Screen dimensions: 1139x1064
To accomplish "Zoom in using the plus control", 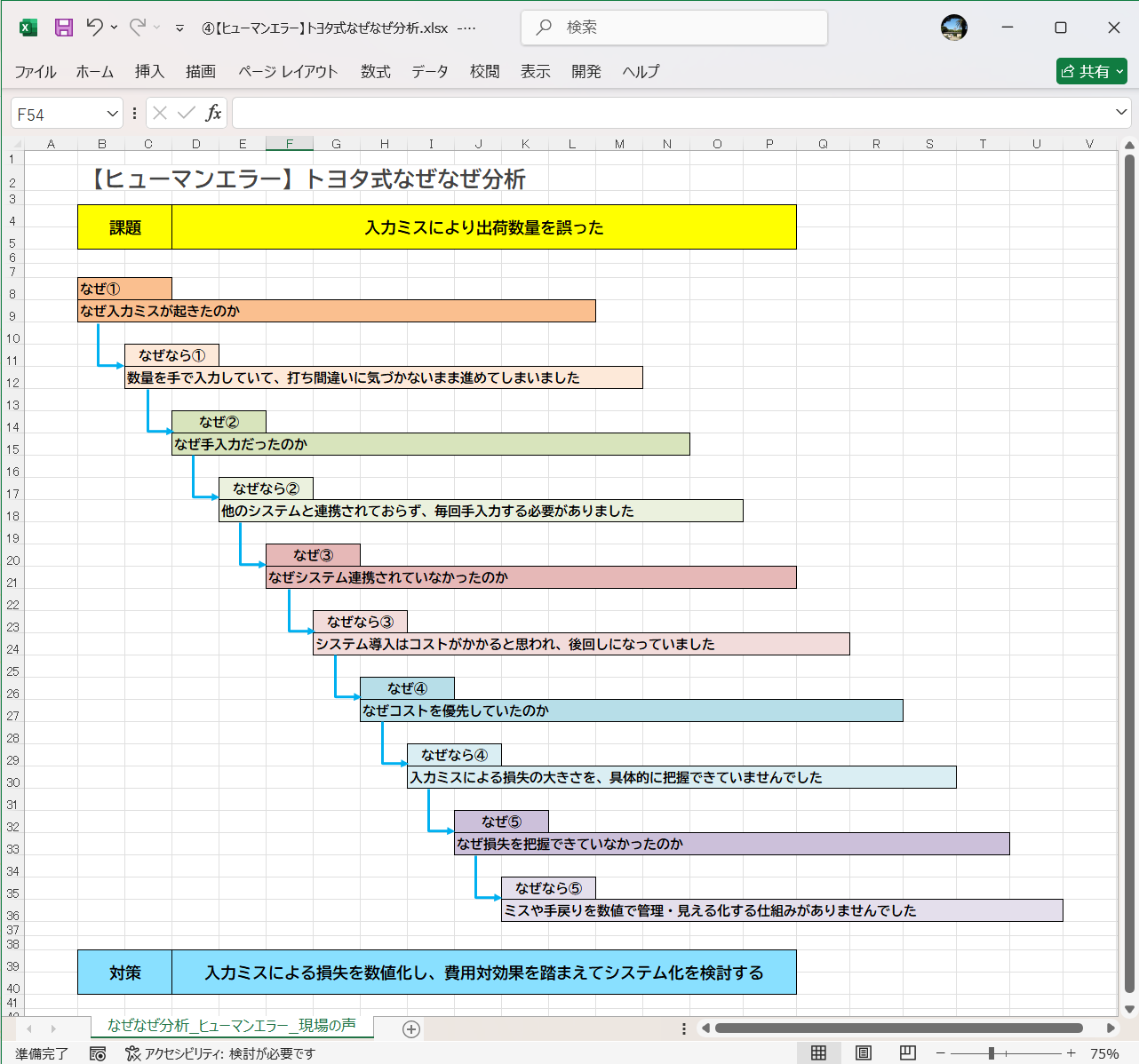I will 1073,1052.
